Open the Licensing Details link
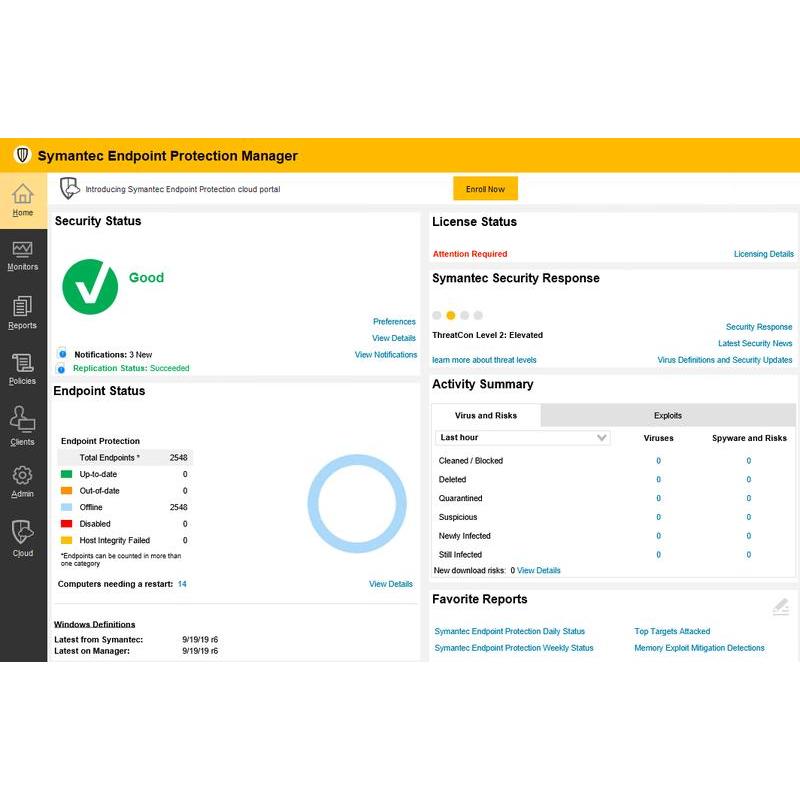Image resolution: width=800 pixels, height=800 pixels. 763,254
